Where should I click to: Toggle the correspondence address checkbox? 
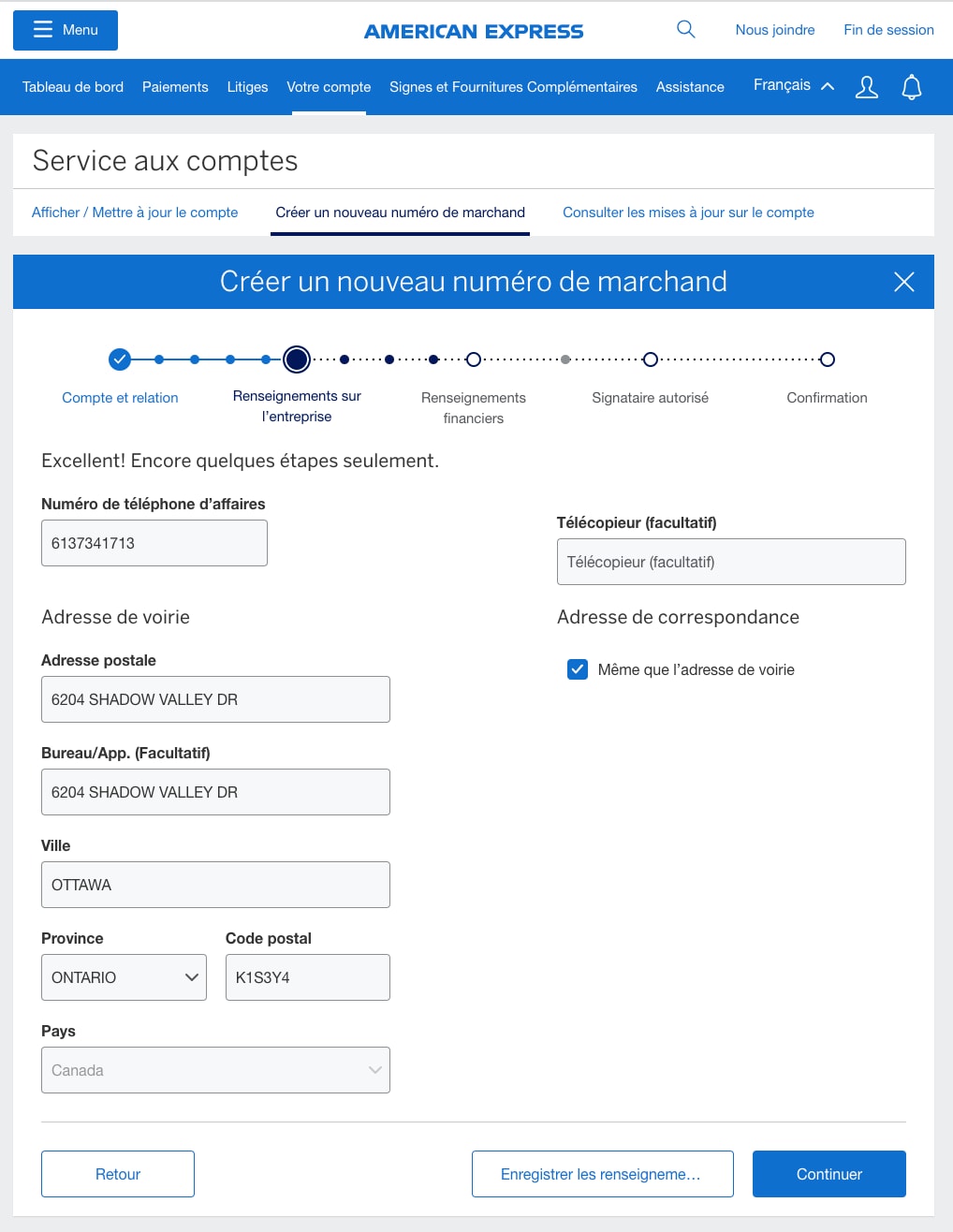coord(577,669)
